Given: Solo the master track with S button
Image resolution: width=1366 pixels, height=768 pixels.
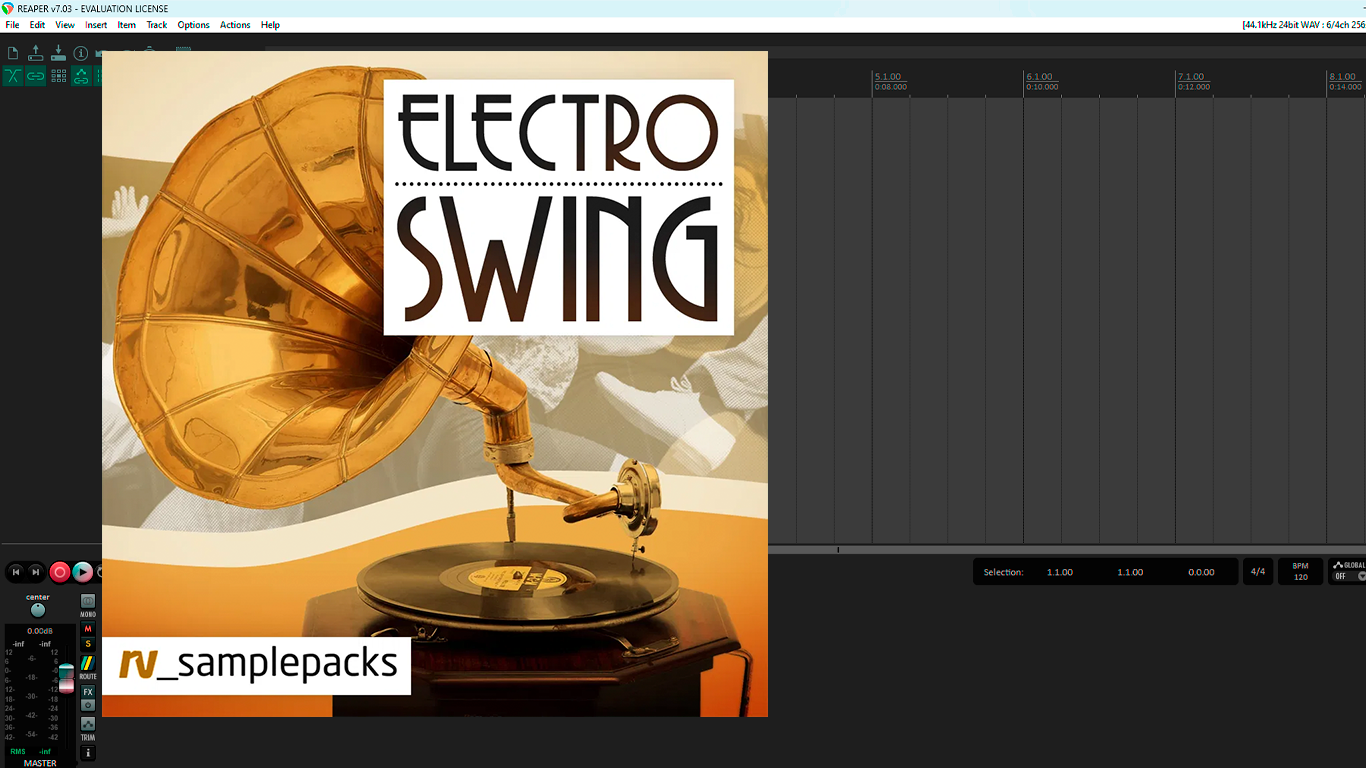Looking at the screenshot, I should (x=88, y=644).
